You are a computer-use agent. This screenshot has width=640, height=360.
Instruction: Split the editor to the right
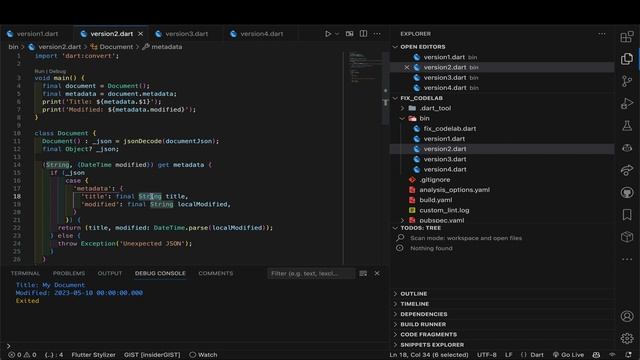[x=363, y=34]
